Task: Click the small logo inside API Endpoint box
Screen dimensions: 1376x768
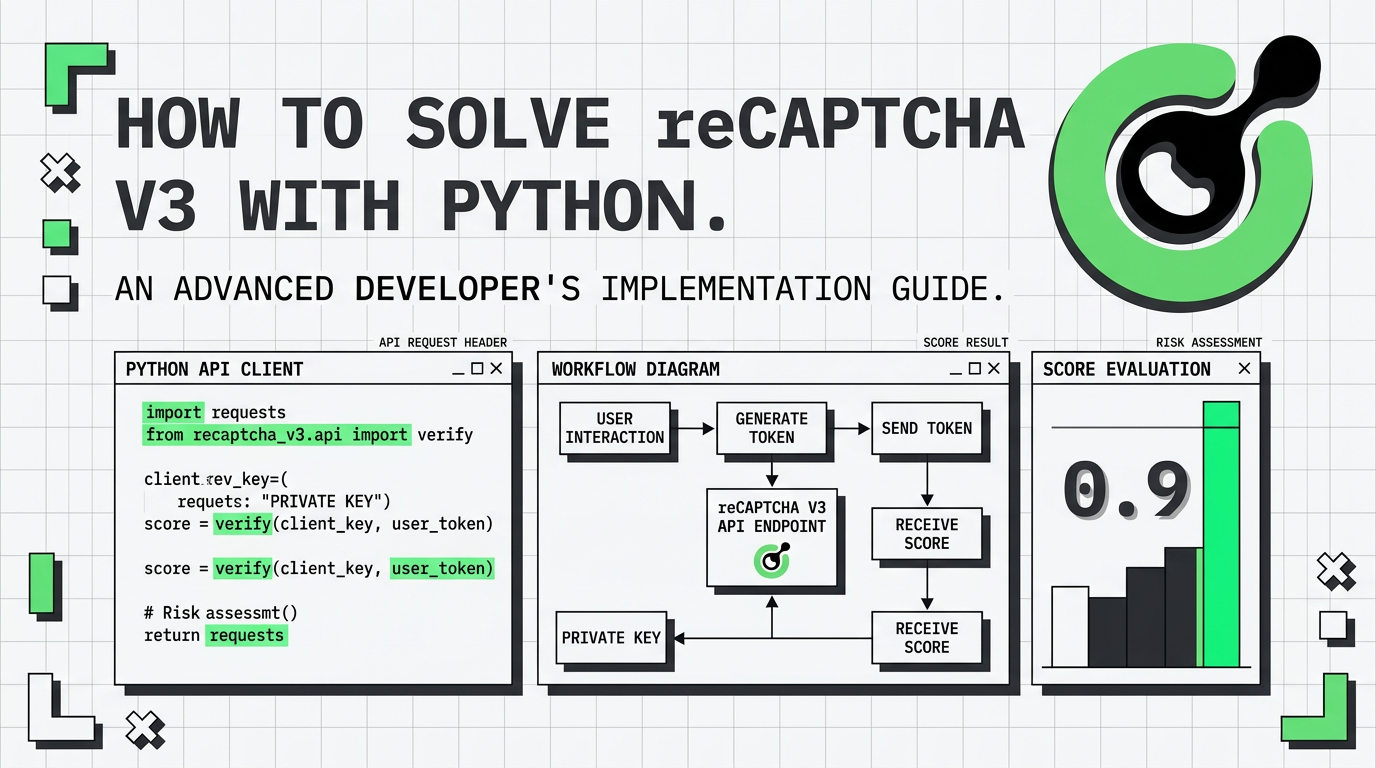Action: click(771, 561)
